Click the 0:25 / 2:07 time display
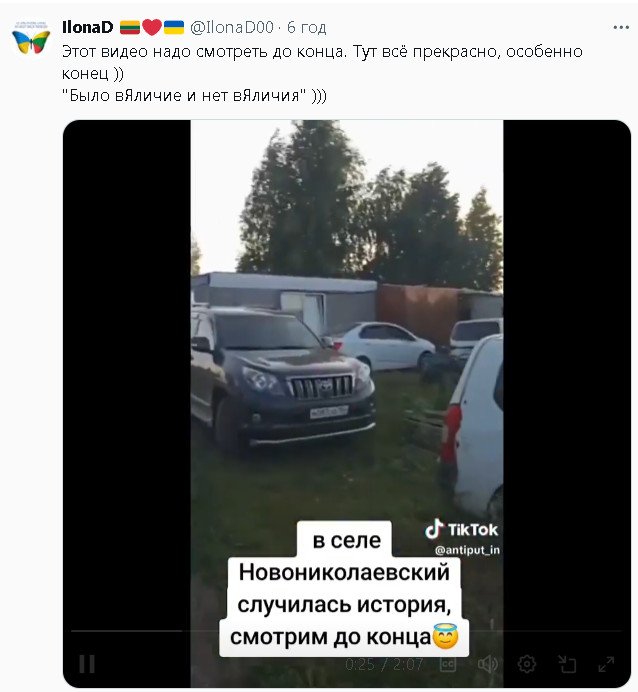Viewport: 638px width, 692px height. tap(384, 664)
